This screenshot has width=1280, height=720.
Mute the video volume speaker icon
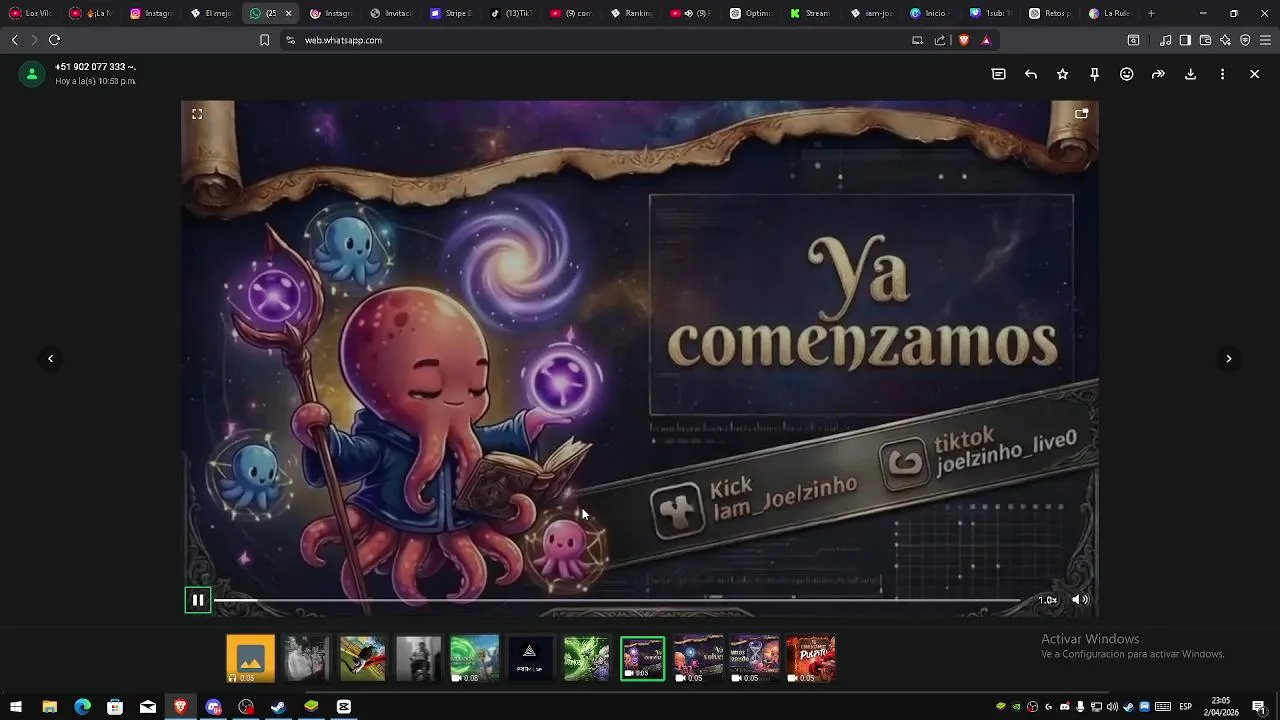(x=1080, y=600)
